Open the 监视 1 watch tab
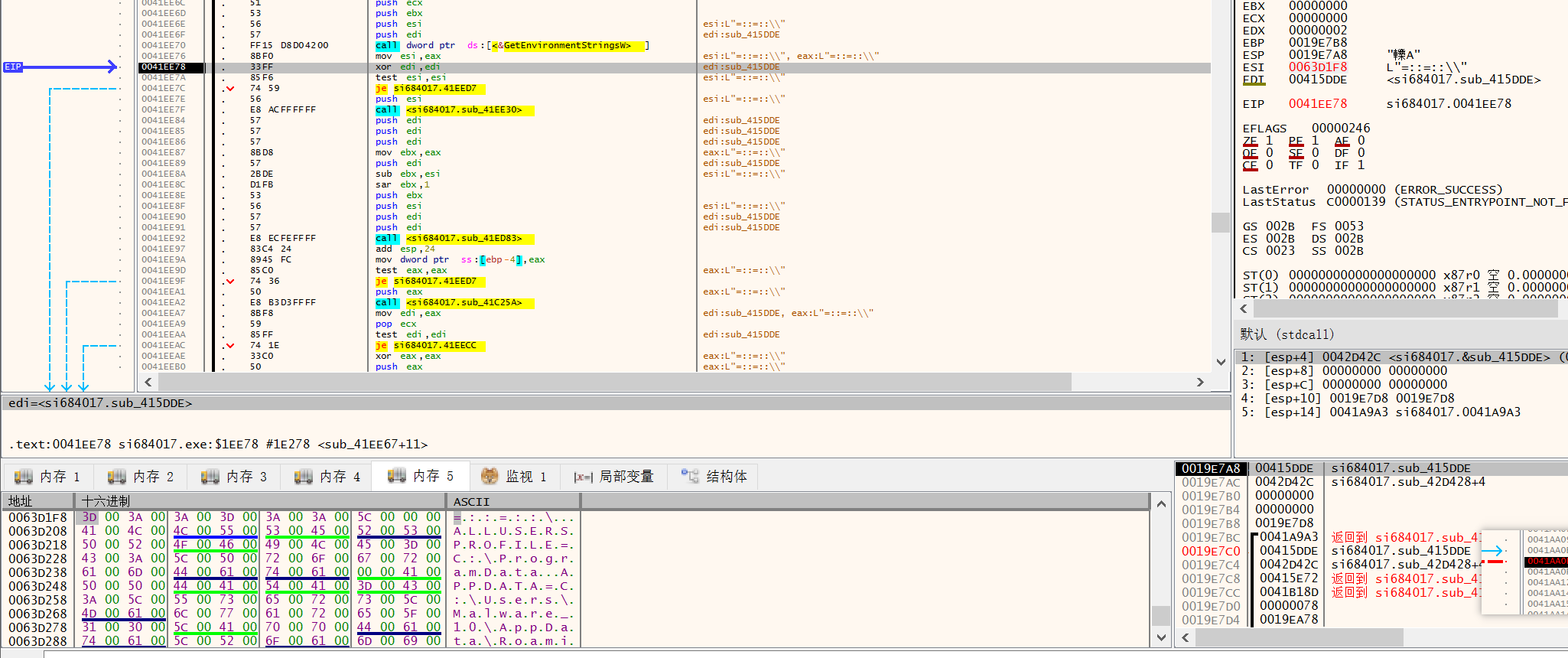 [x=514, y=477]
